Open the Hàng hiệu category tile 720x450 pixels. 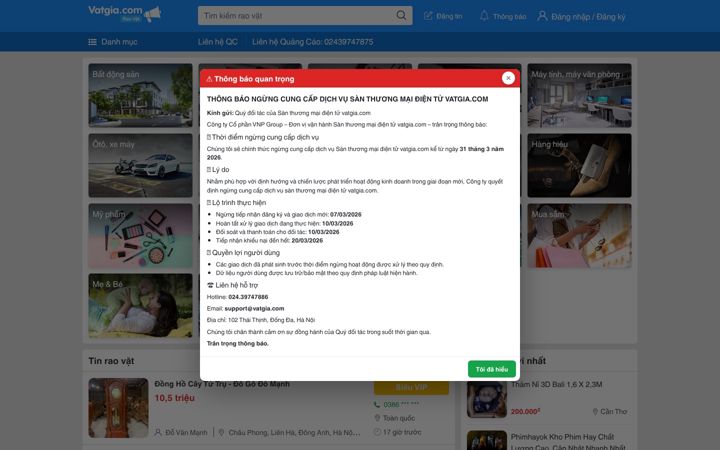pos(579,165)
